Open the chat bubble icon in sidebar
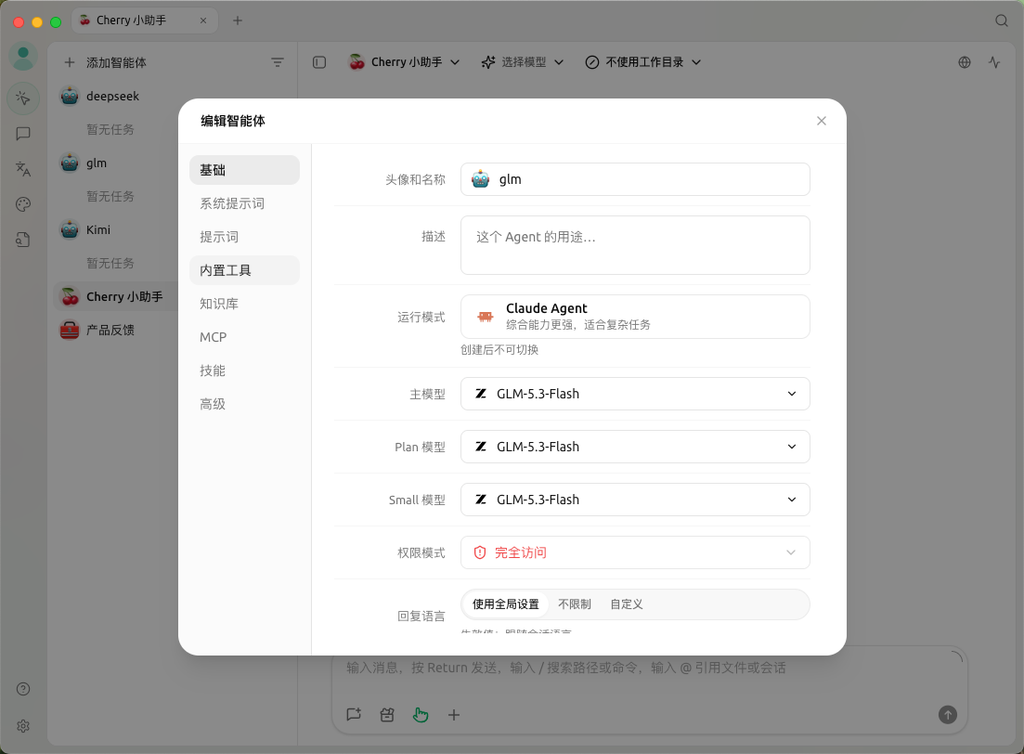Screen dimensions: 1024x754 (24, 134)
